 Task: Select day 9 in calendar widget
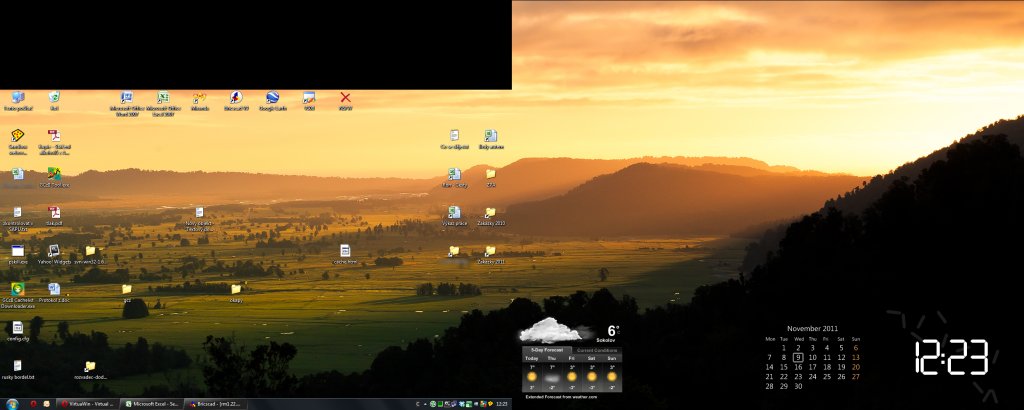point(798,357)
